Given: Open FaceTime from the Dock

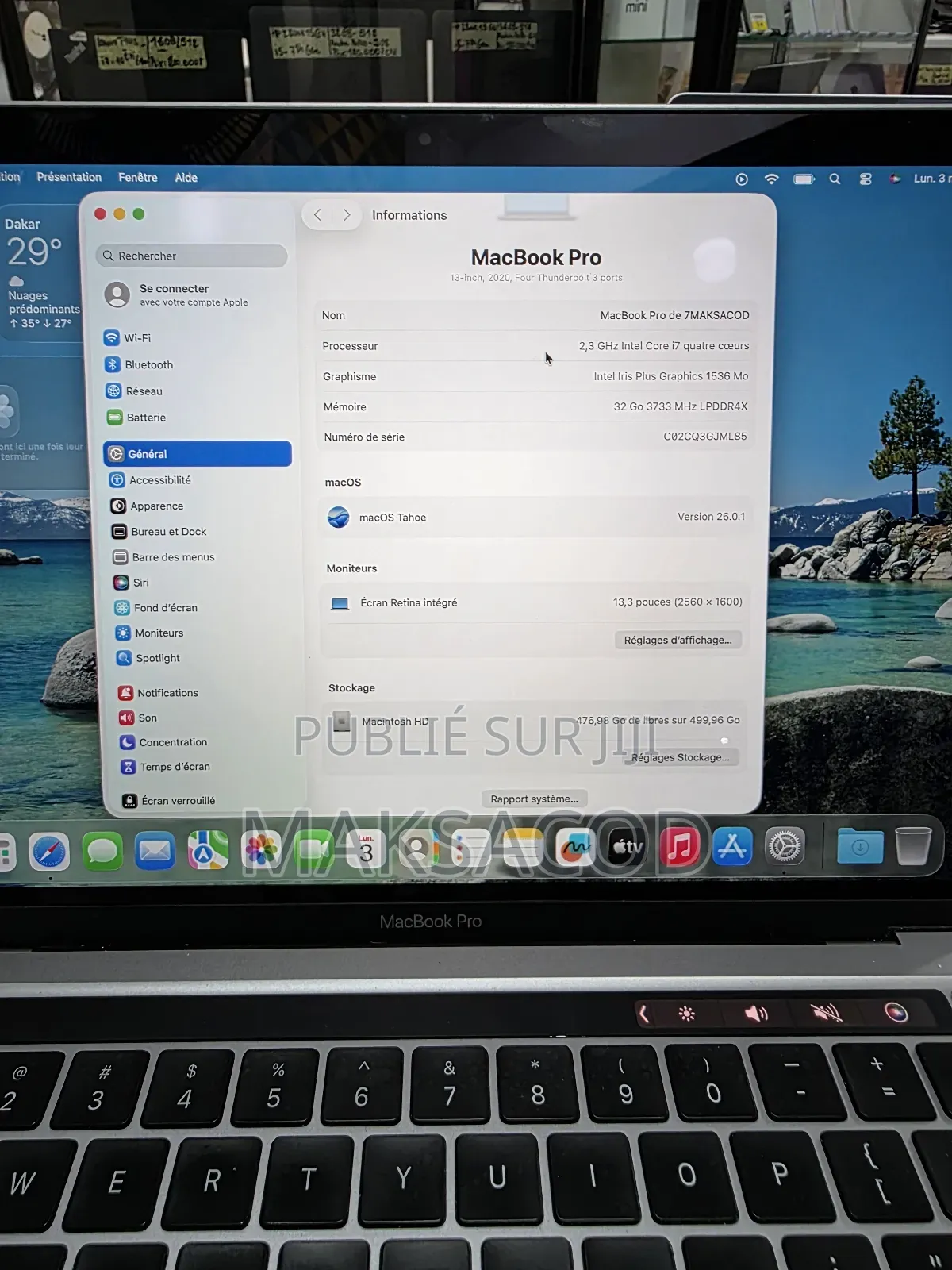Looking at the screenshot, I should [314, 850].
